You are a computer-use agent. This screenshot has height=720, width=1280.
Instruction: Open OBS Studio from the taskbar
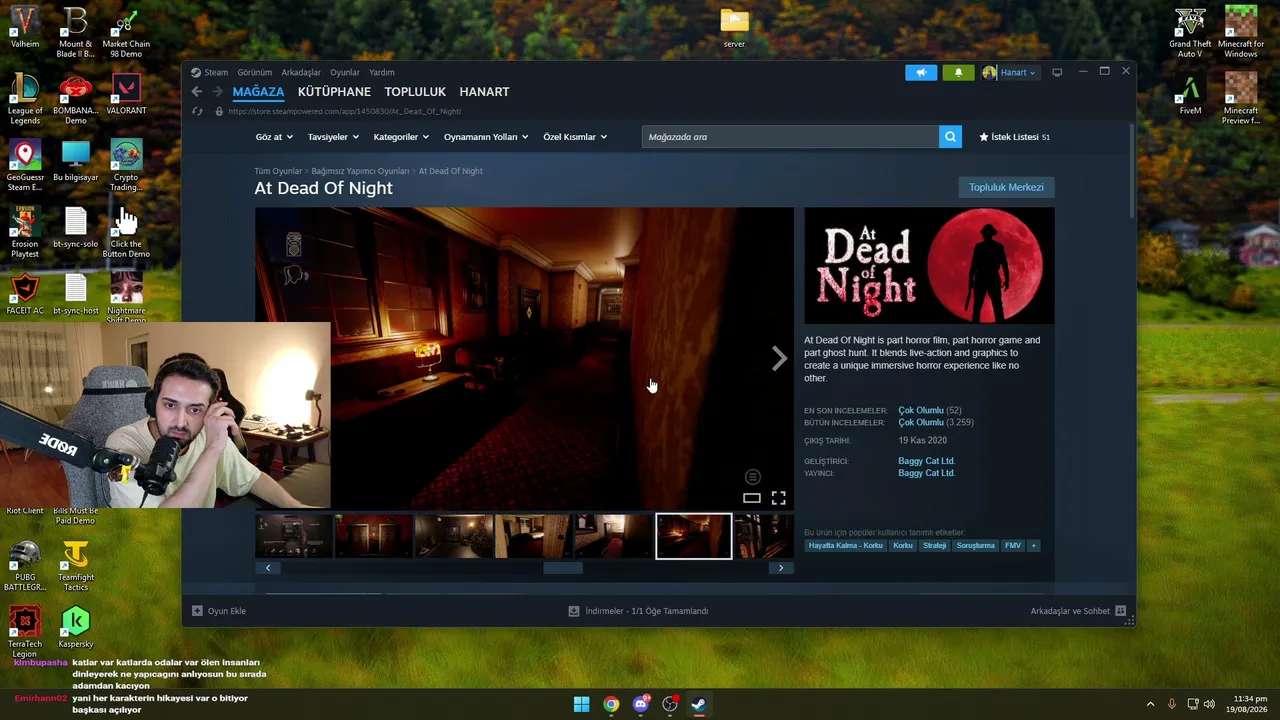coord(670,704)
